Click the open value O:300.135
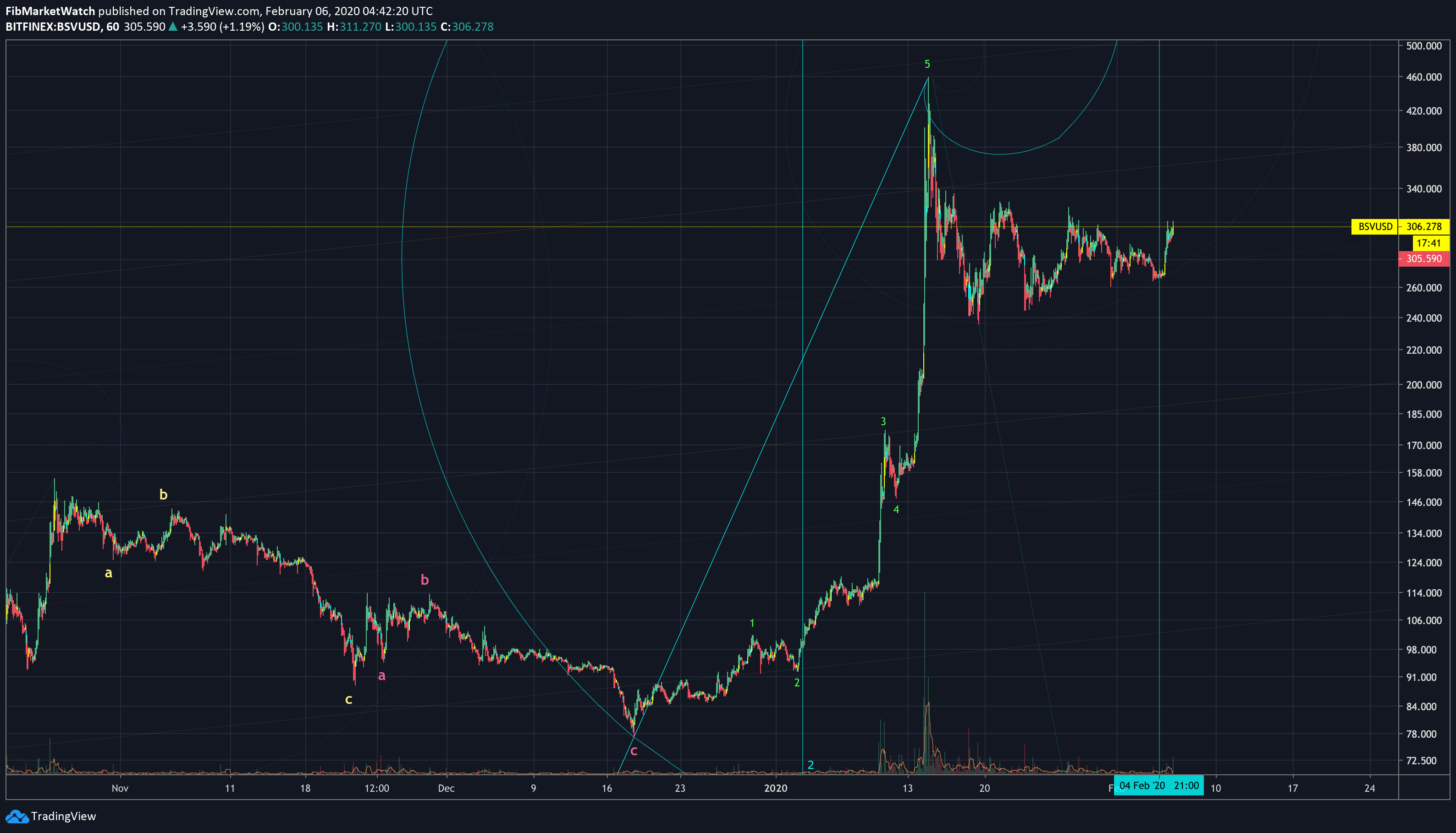This screenshot has height=833, width=1456. [x=295, y=27]
